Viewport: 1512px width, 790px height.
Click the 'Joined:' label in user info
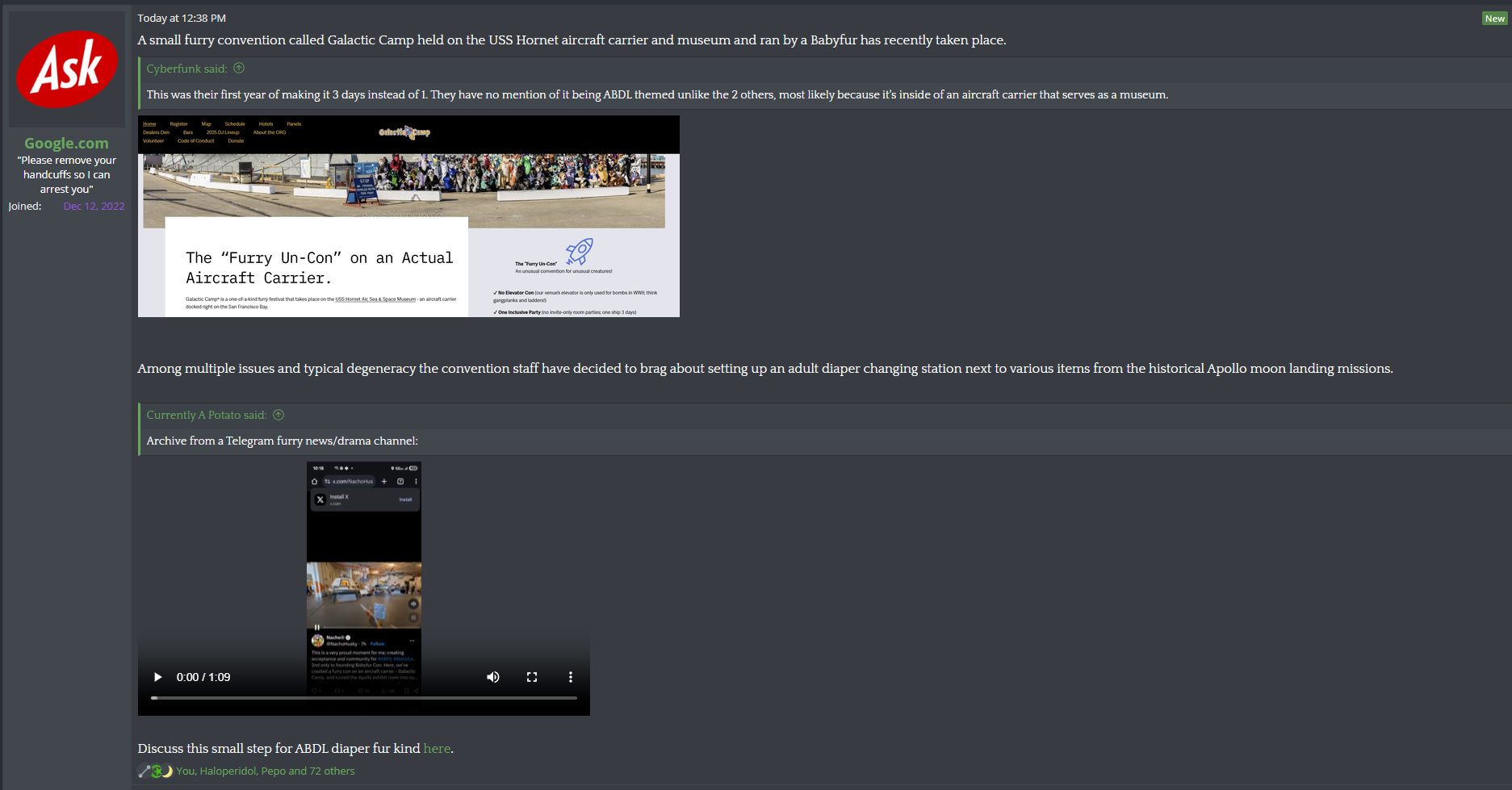click(x=25, y=207)
